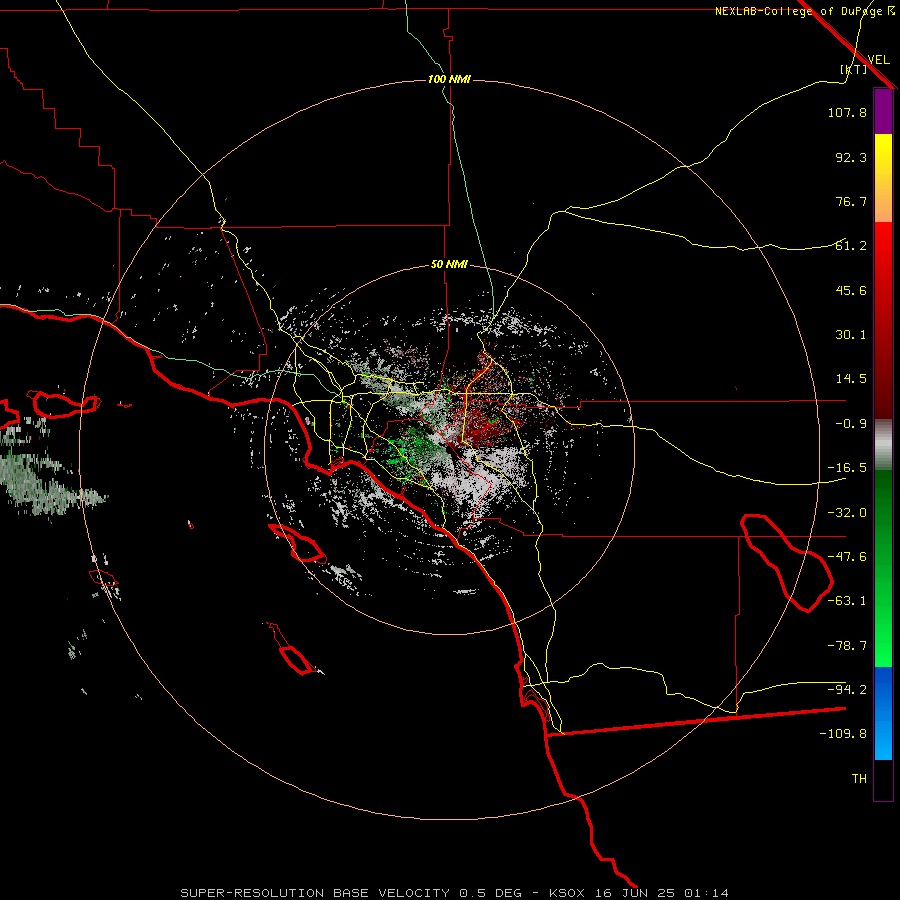Click the 107.8 legend value
Screen dimensions: 900x900
click(847, 112)
